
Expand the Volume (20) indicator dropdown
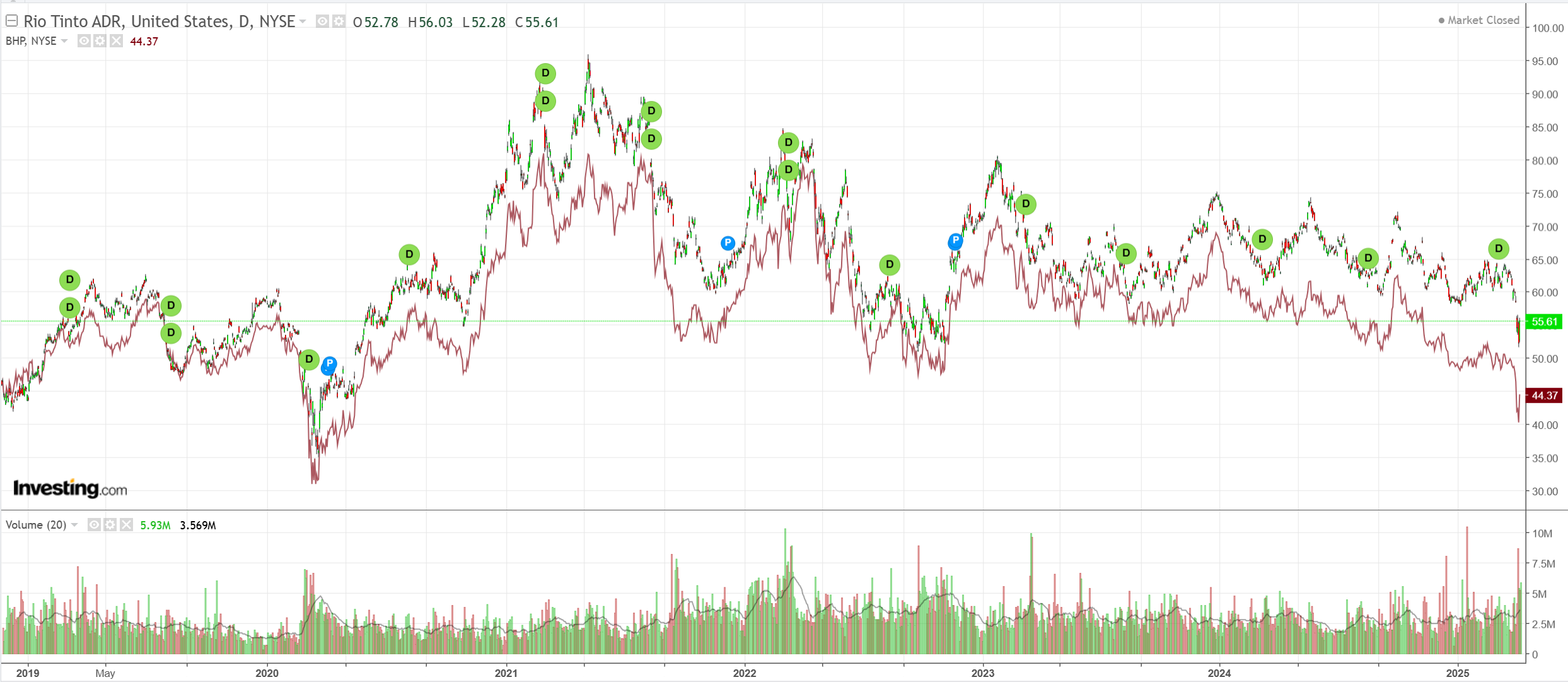tap(74, 525)
